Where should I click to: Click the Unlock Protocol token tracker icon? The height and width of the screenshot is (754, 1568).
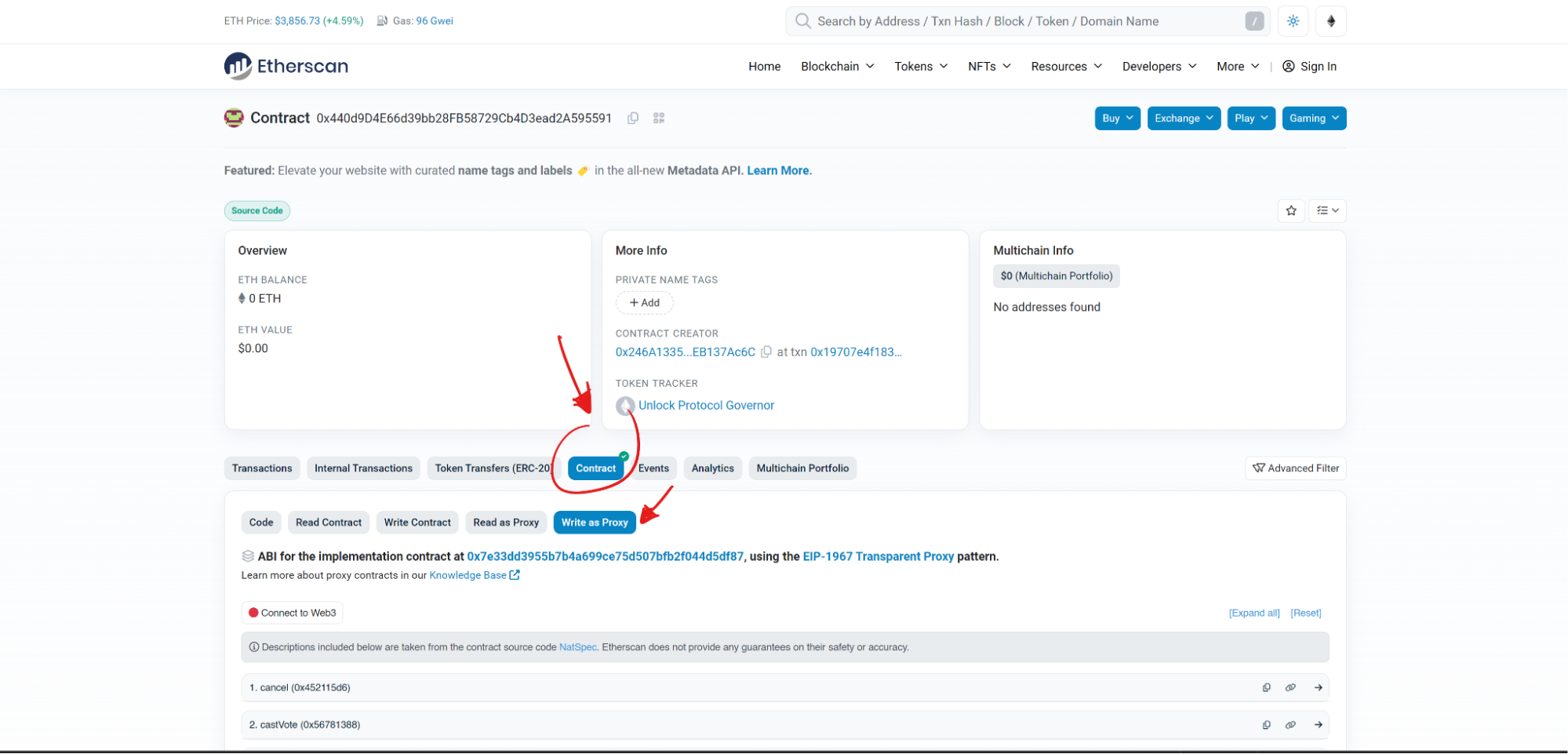pos(625,406)
